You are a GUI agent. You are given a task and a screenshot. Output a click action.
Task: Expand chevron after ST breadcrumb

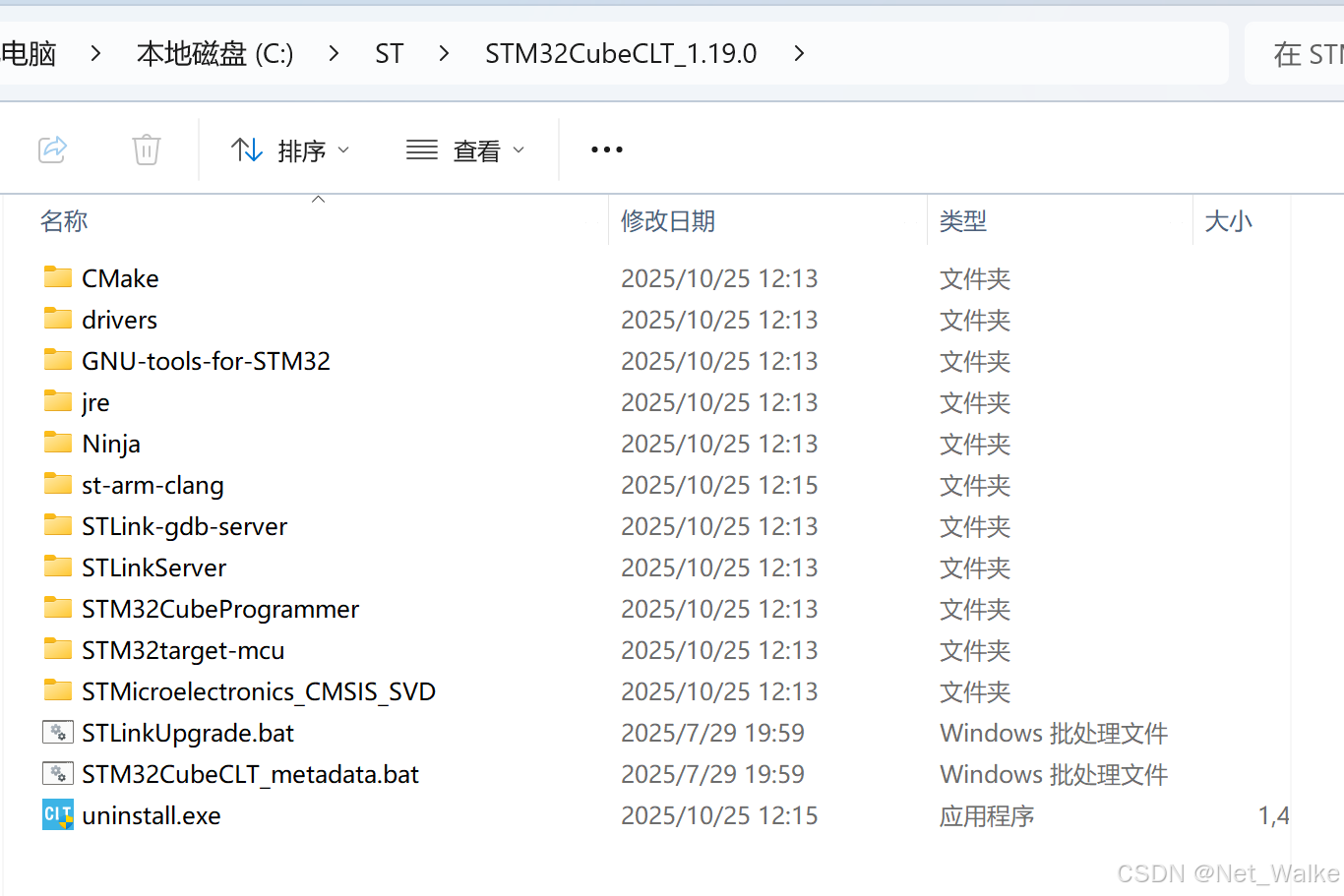[444, 53]
